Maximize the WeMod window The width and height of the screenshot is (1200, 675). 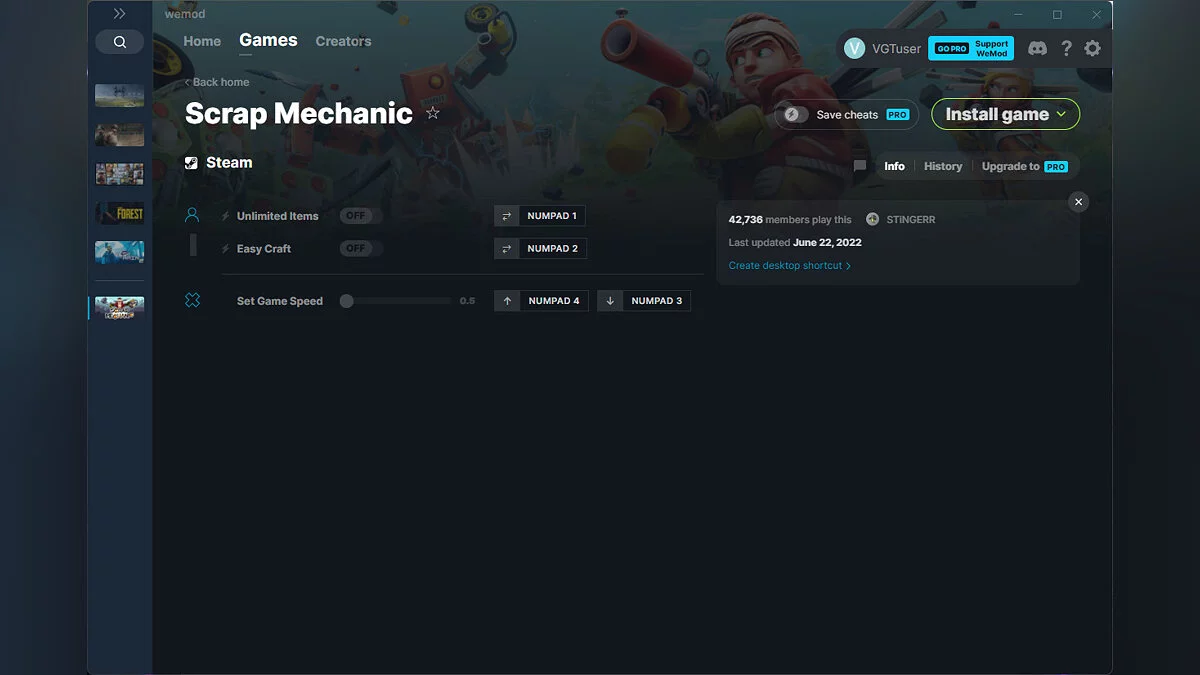click(1057, 15)
